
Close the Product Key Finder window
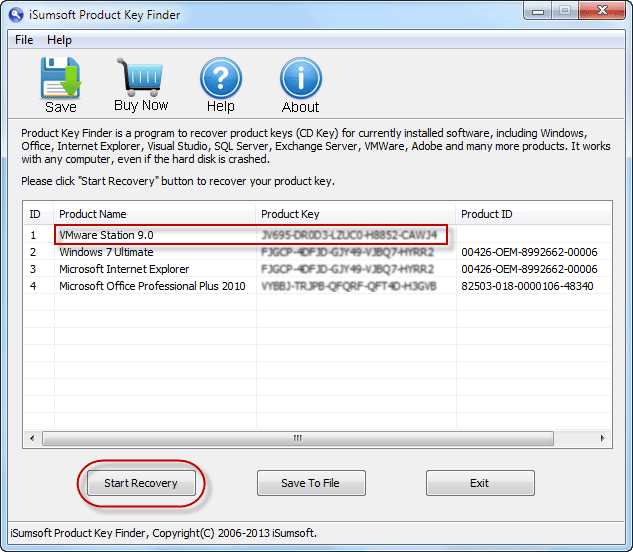(x=602, y=10)
